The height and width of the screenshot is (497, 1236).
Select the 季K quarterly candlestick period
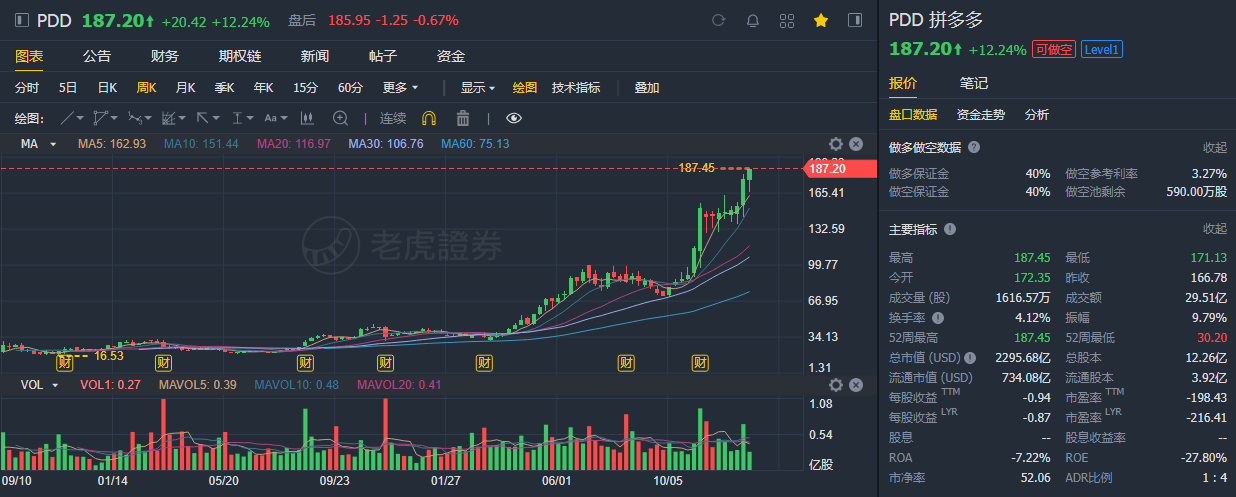[224, 87]
